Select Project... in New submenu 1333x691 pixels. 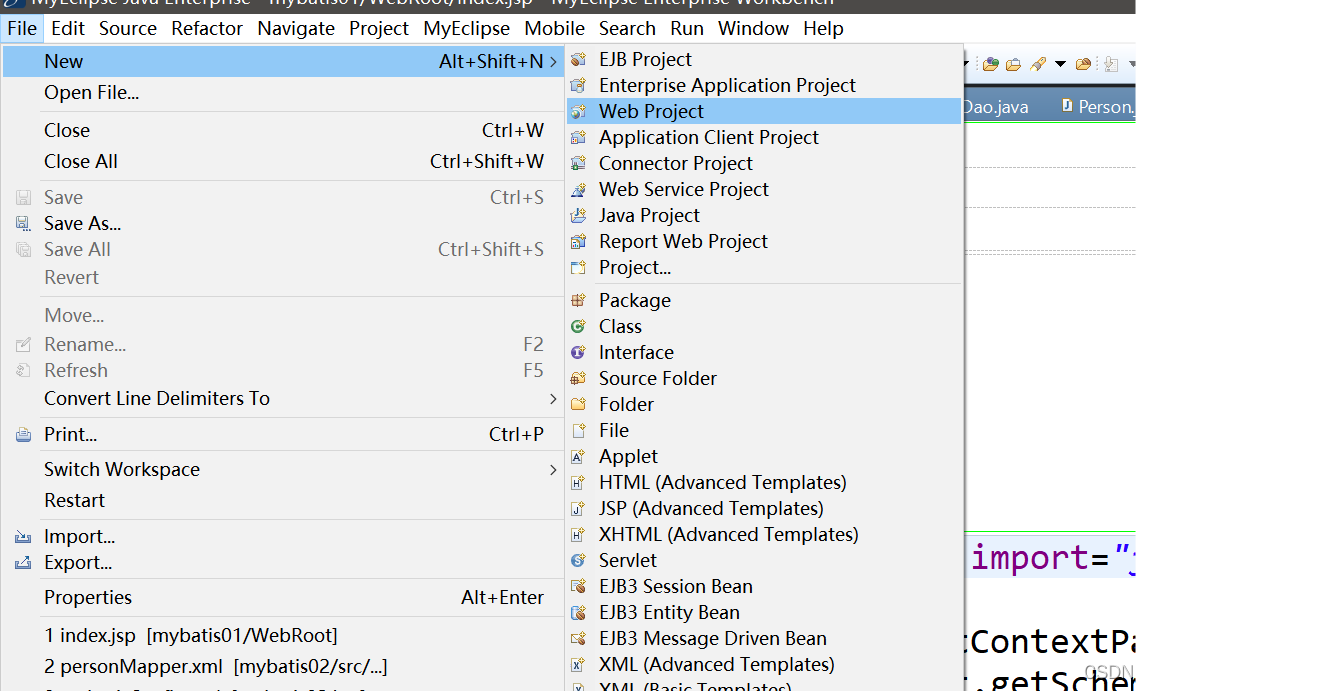764,268
